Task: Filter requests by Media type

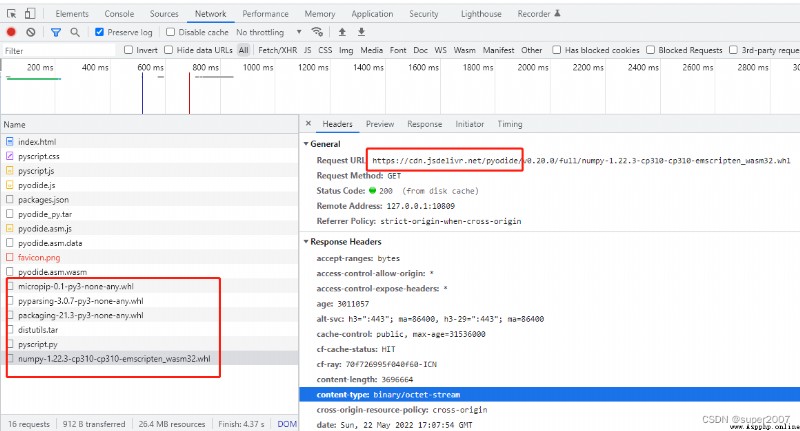Action: [371, 50]
